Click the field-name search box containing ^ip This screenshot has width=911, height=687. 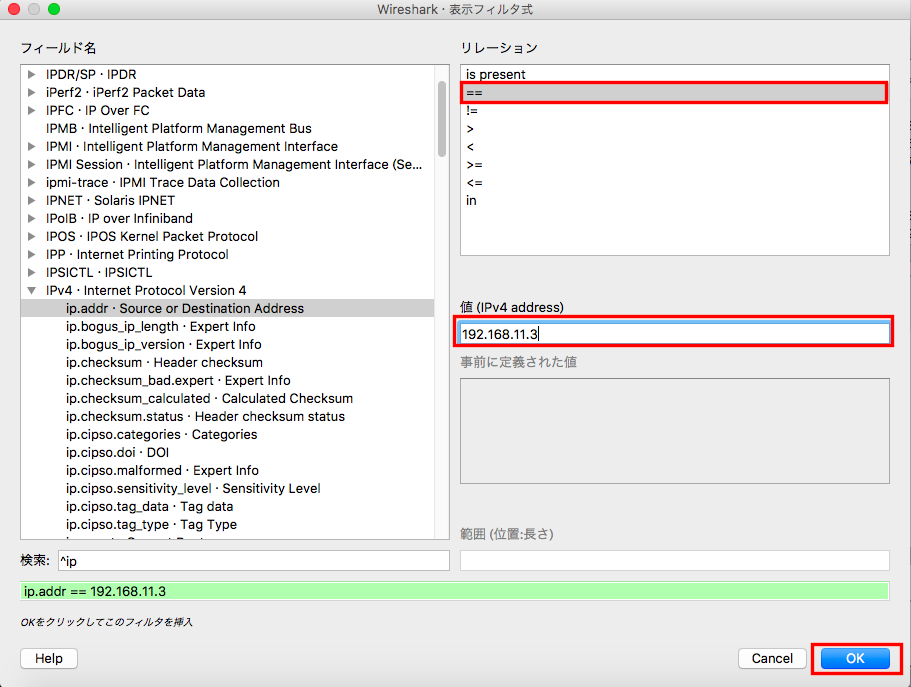[254, 561]
